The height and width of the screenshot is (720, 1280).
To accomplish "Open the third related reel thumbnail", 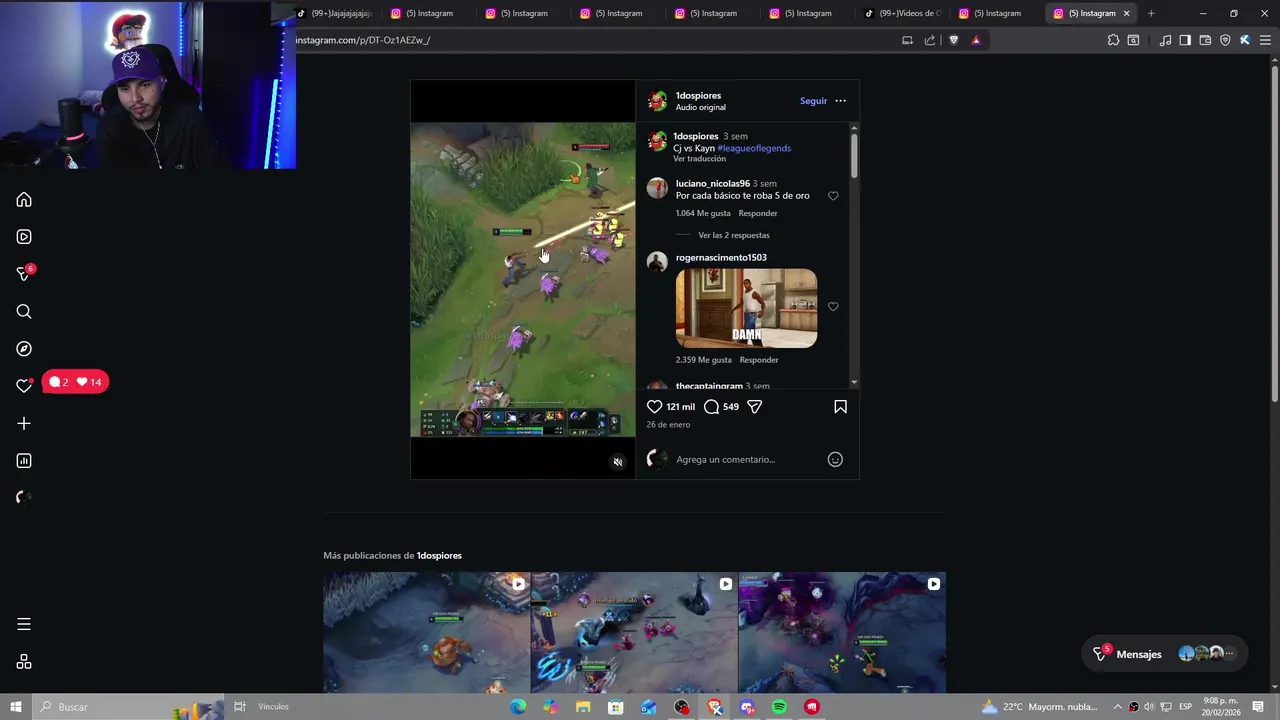I will coord(842,632).
